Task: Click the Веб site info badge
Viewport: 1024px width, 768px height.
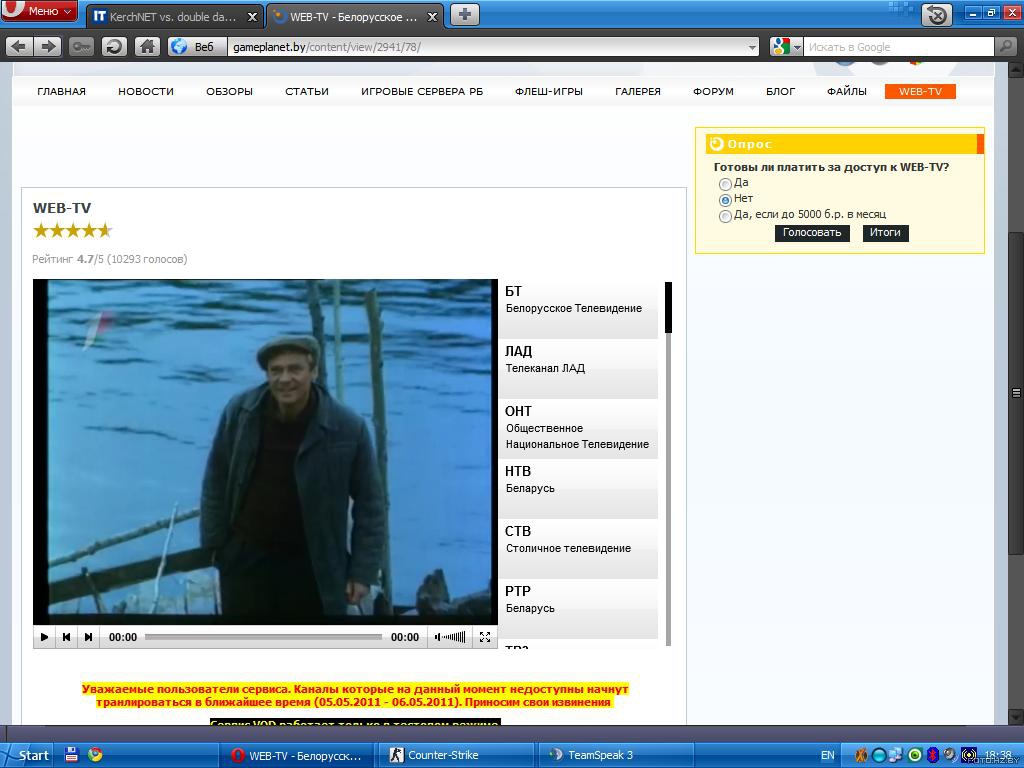Action: coord(196,46)
